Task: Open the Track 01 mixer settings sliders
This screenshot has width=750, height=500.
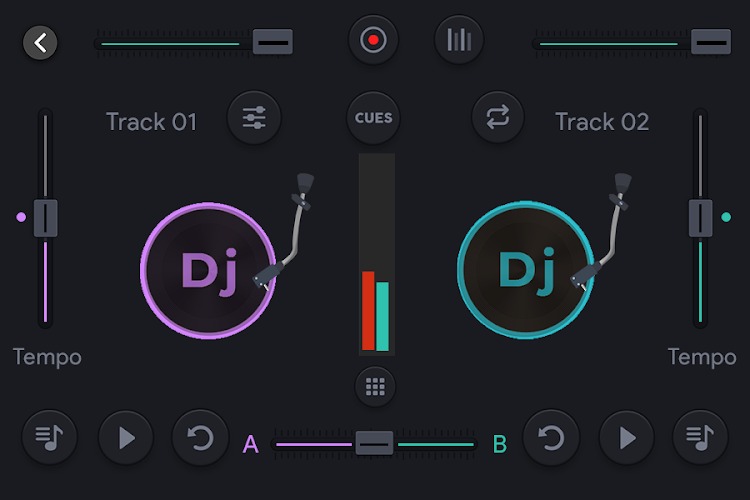Action: click(x=254, y=118)
